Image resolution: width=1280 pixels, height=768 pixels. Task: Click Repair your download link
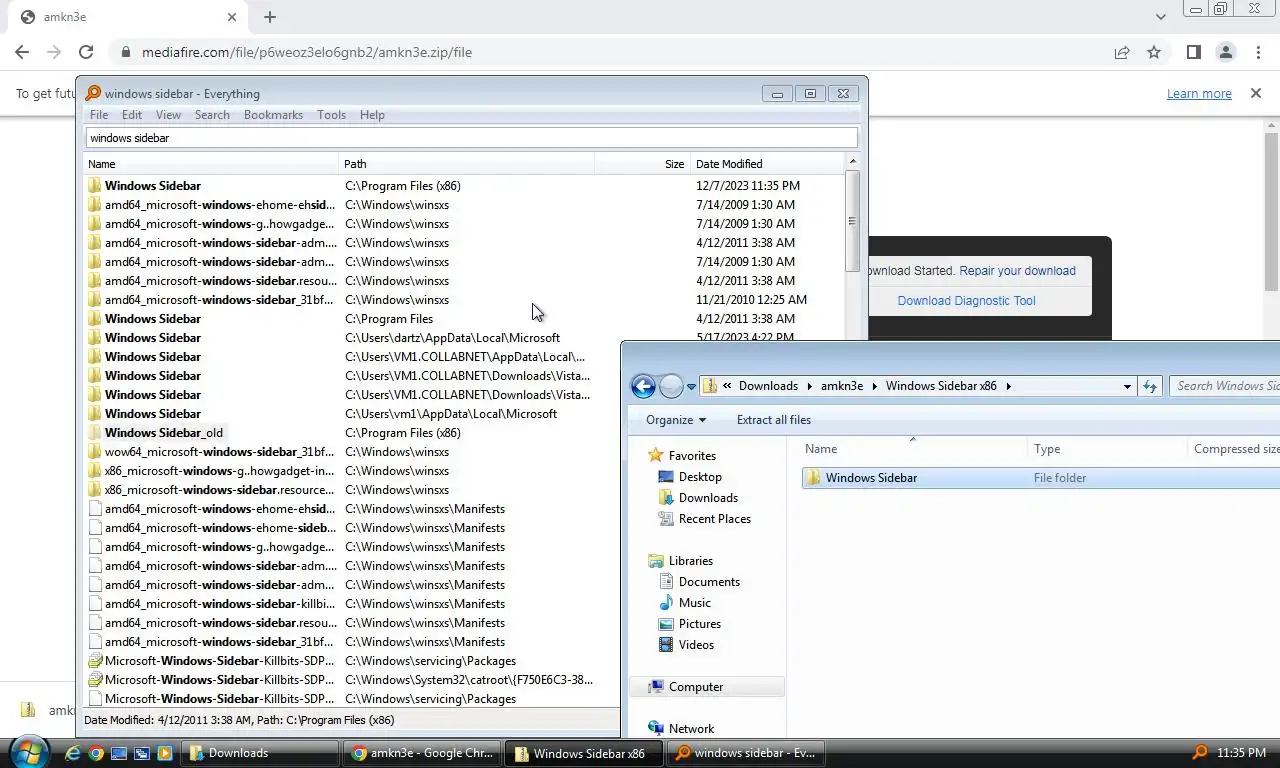(x=1017, y=271)
